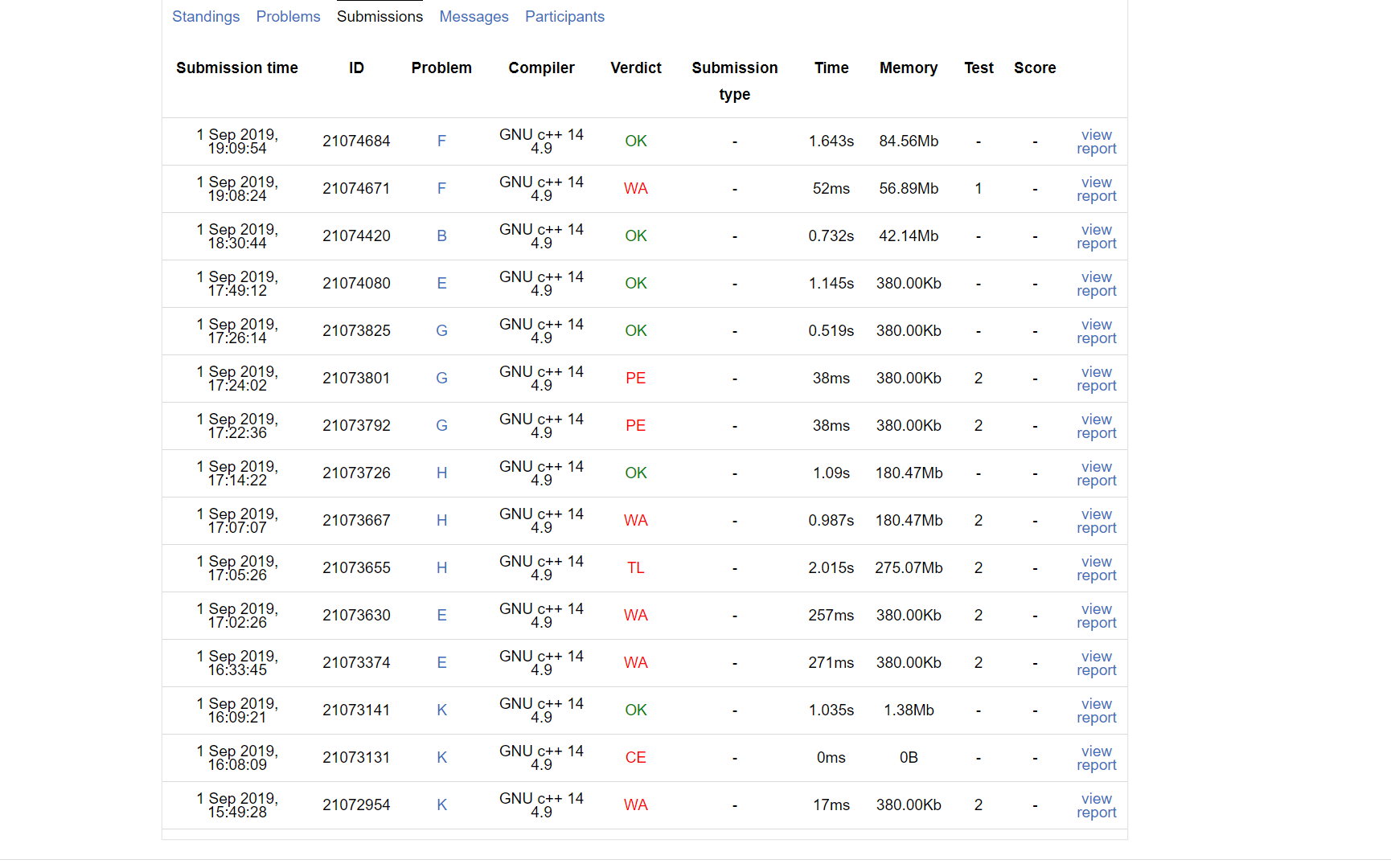
Task: Open the Participants tab
Action: [x=564, y=17]
